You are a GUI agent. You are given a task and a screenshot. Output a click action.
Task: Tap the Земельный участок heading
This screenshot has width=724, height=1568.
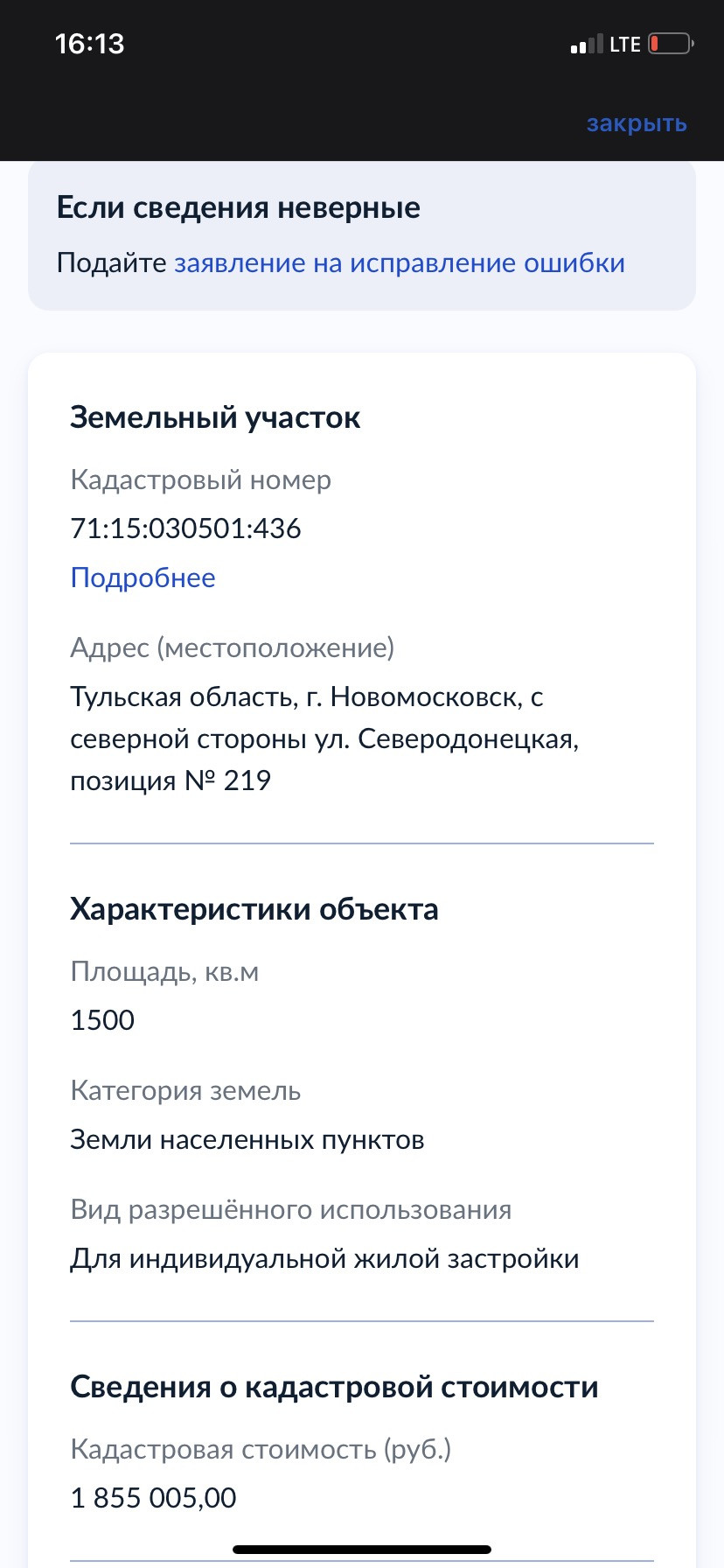(x=215, y=417)
